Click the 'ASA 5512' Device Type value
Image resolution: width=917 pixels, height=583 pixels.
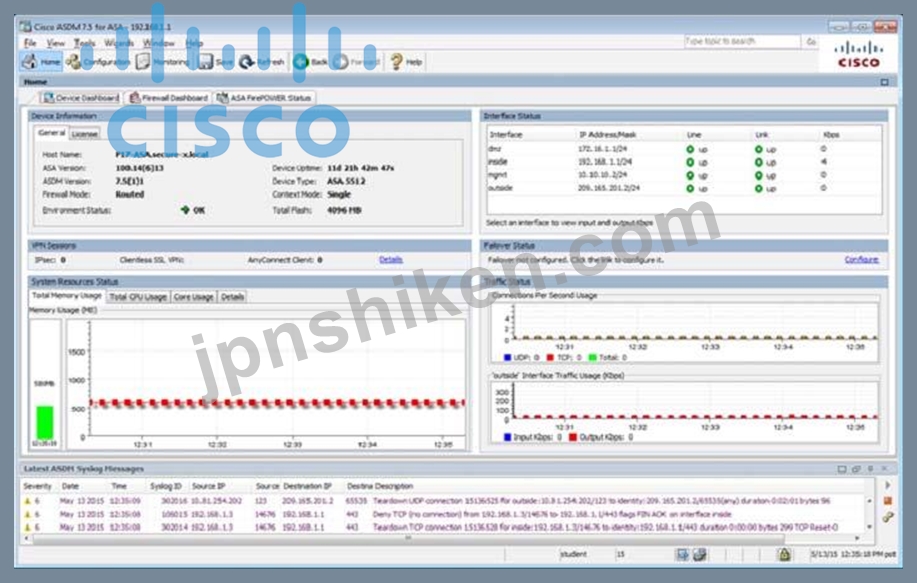(346, 181)
